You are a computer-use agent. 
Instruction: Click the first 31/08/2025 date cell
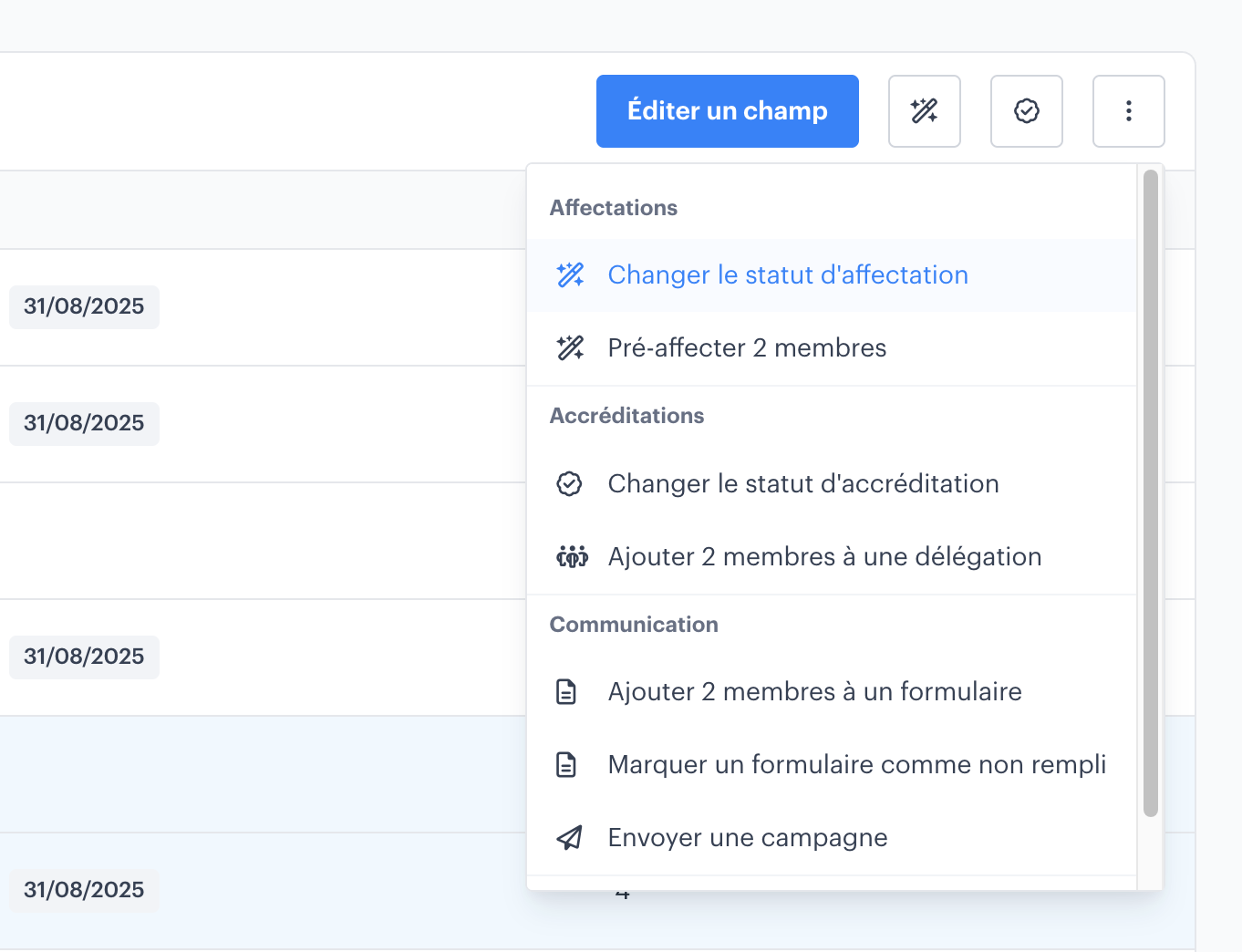(x=84, y=306)
